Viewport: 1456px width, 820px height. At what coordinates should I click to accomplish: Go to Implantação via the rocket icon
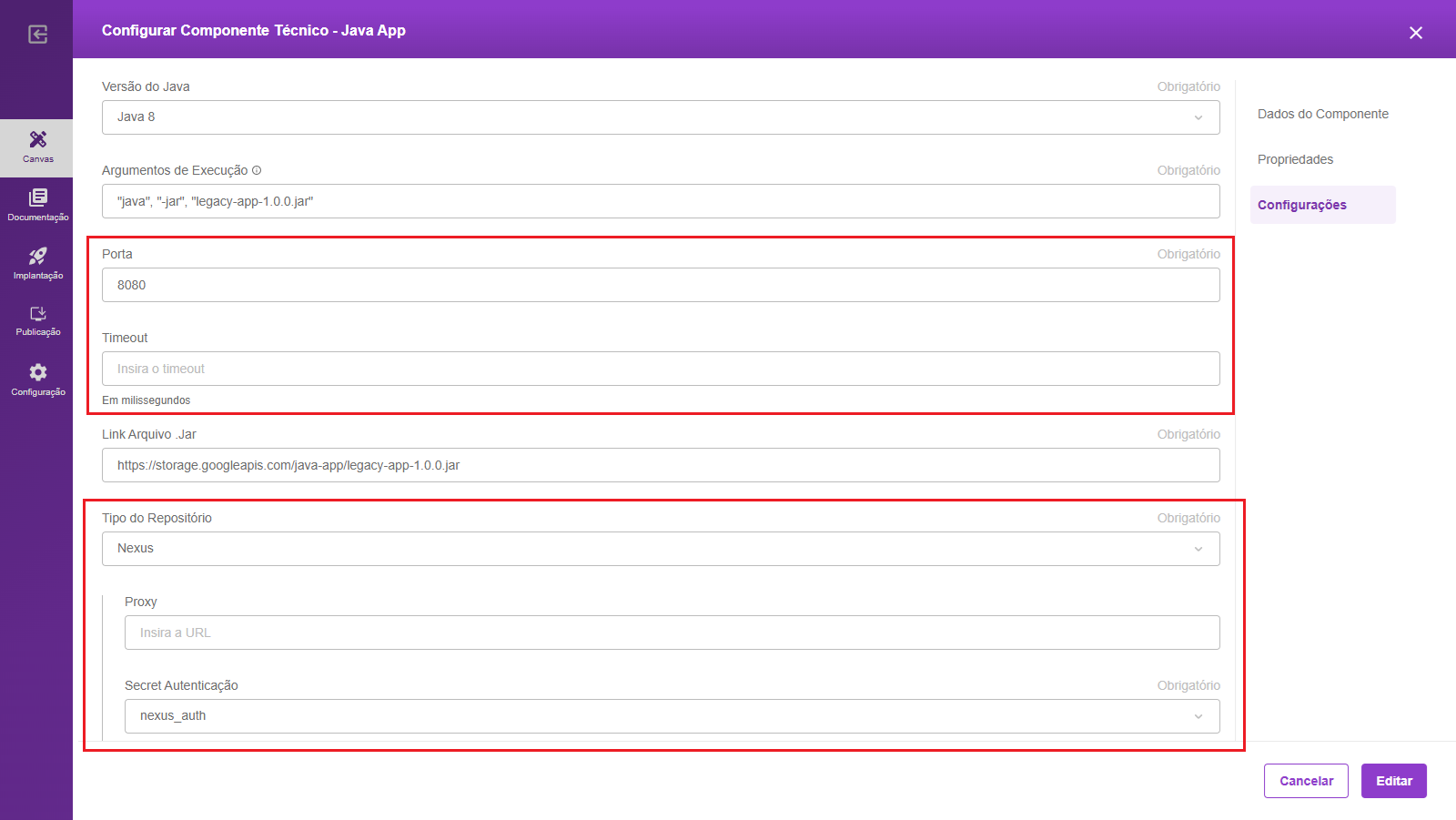pos(37,262)
